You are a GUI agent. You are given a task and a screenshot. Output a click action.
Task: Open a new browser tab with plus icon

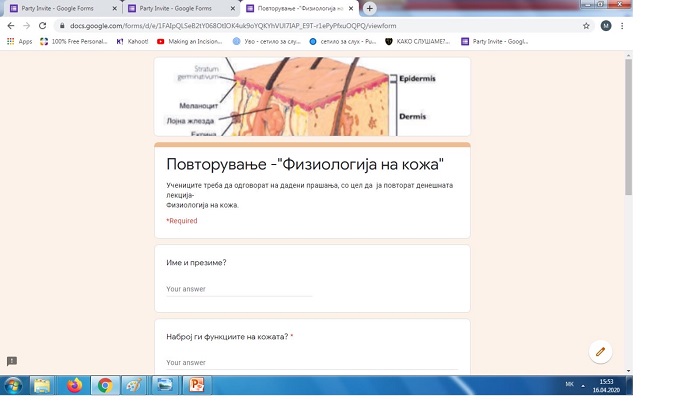click(x=370, y=8)
